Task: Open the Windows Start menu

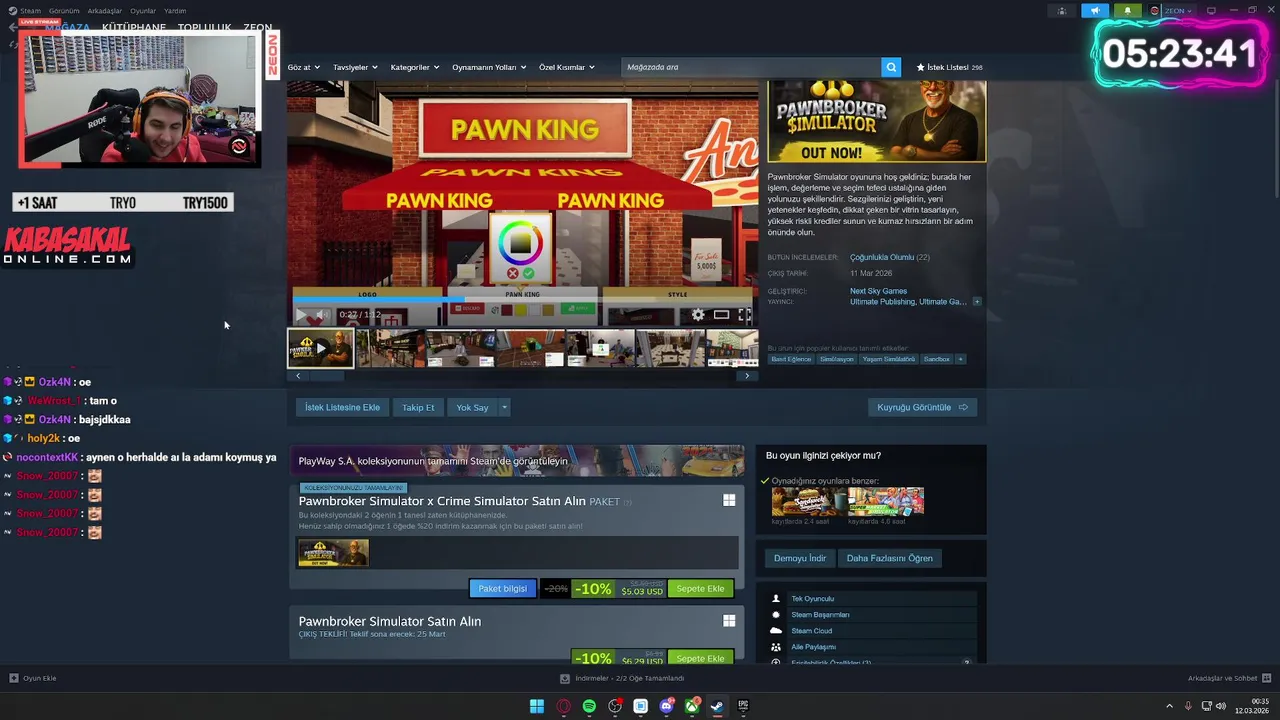Action: pyautogui.click(x=537, y=706)
